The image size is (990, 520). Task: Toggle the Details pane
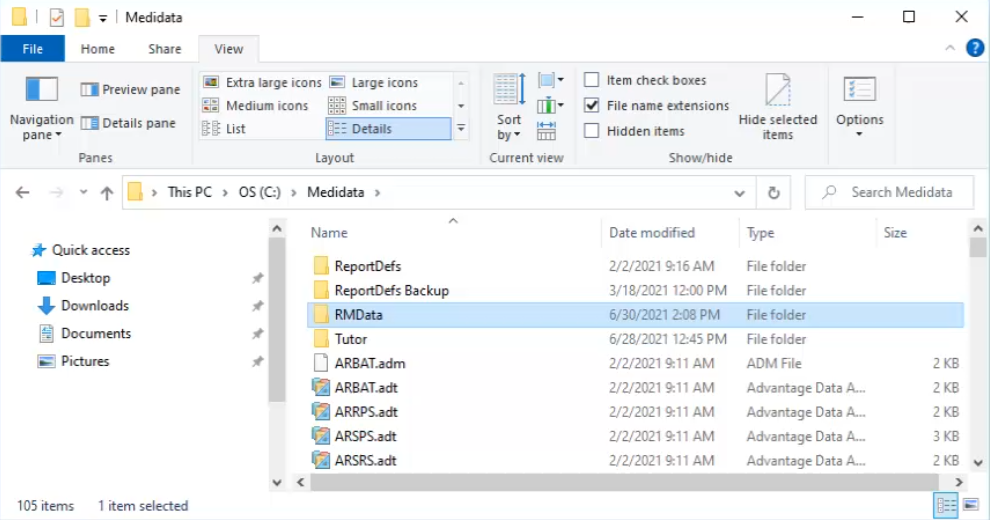128,123
